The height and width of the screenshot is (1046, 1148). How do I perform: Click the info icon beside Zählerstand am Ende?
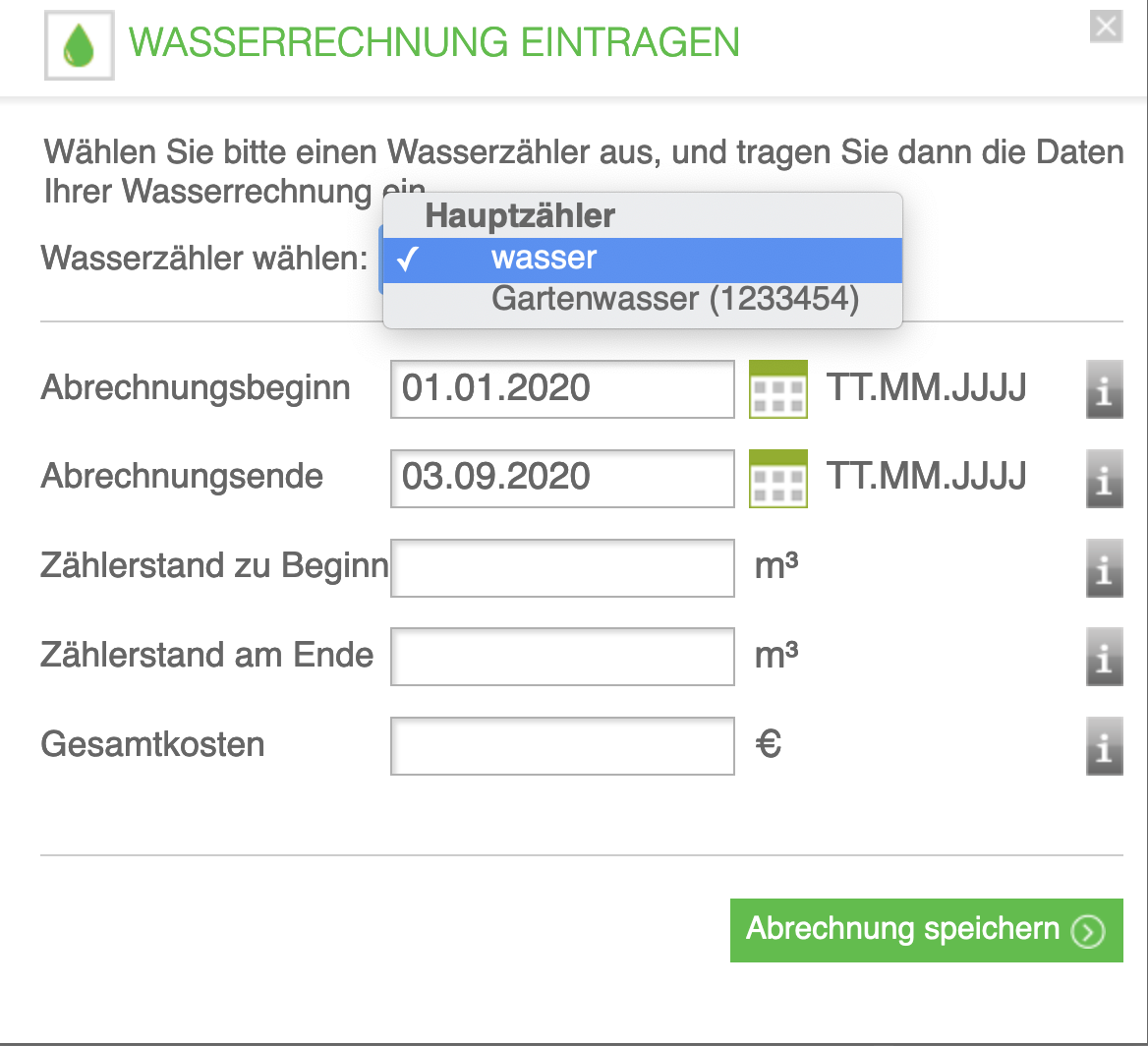point(1104,656)
